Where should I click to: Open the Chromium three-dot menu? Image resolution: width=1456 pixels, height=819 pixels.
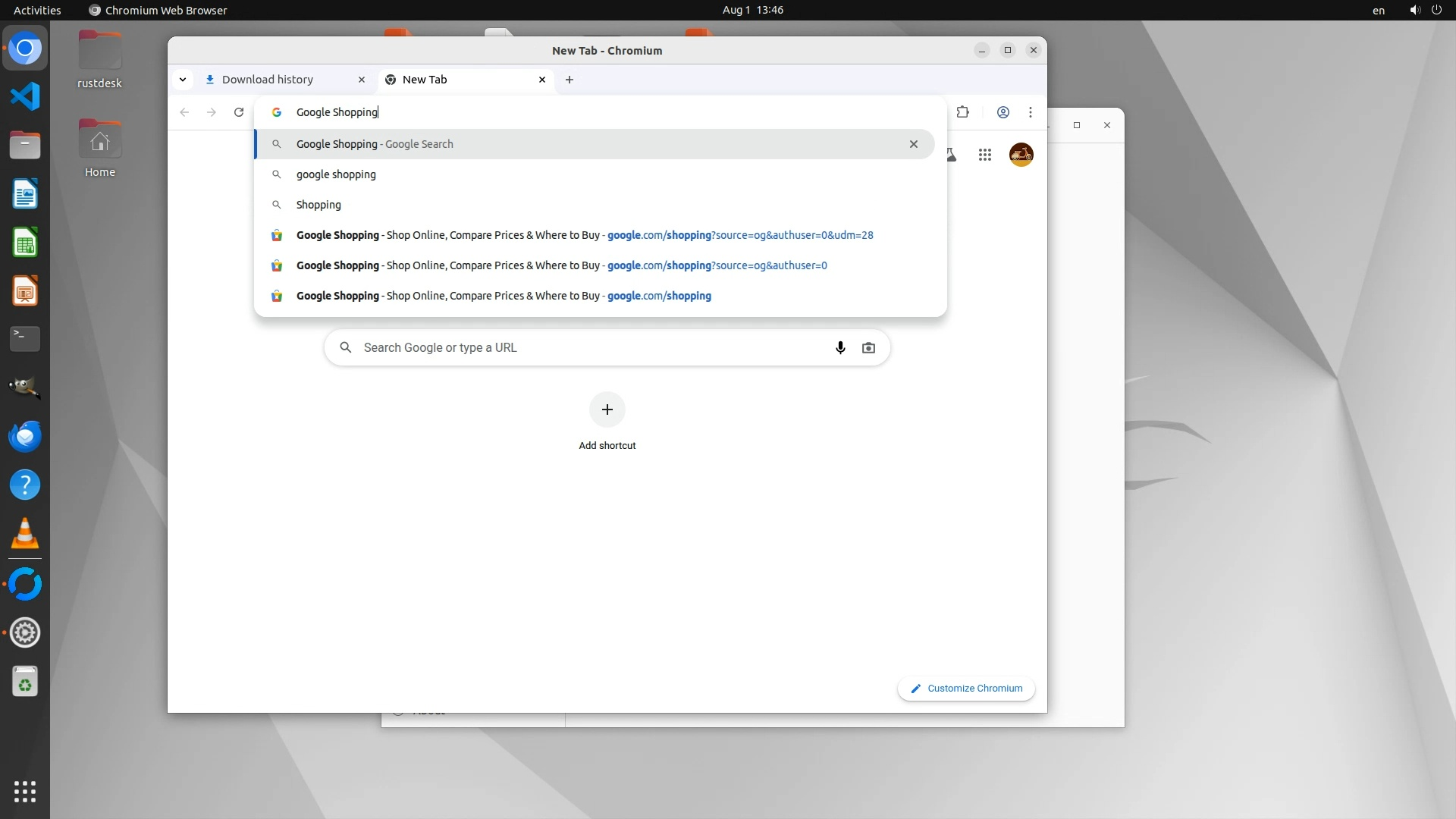point(1030,112)
